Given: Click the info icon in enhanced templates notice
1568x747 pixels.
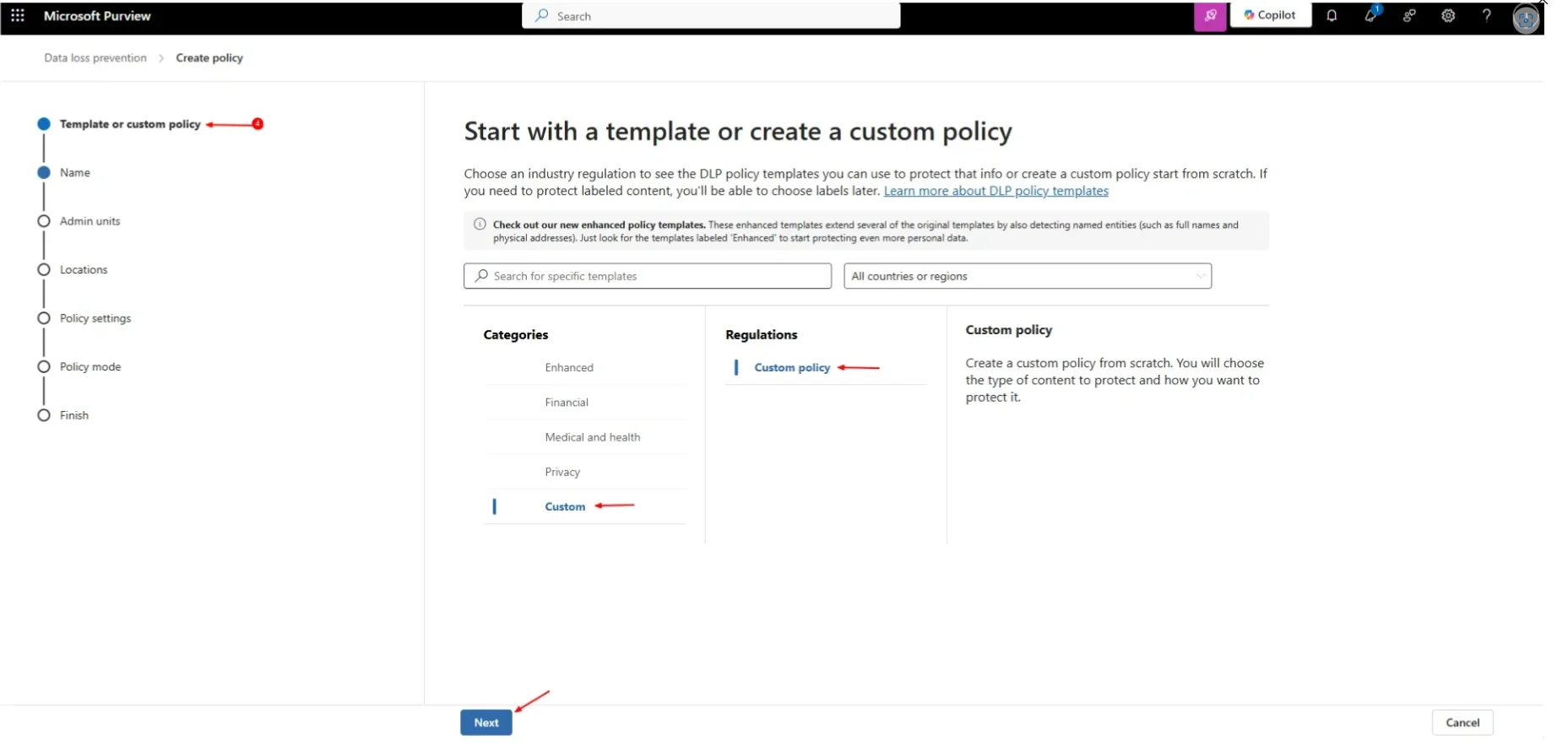Looking at the screenshot, I should (x=480, y=225).
